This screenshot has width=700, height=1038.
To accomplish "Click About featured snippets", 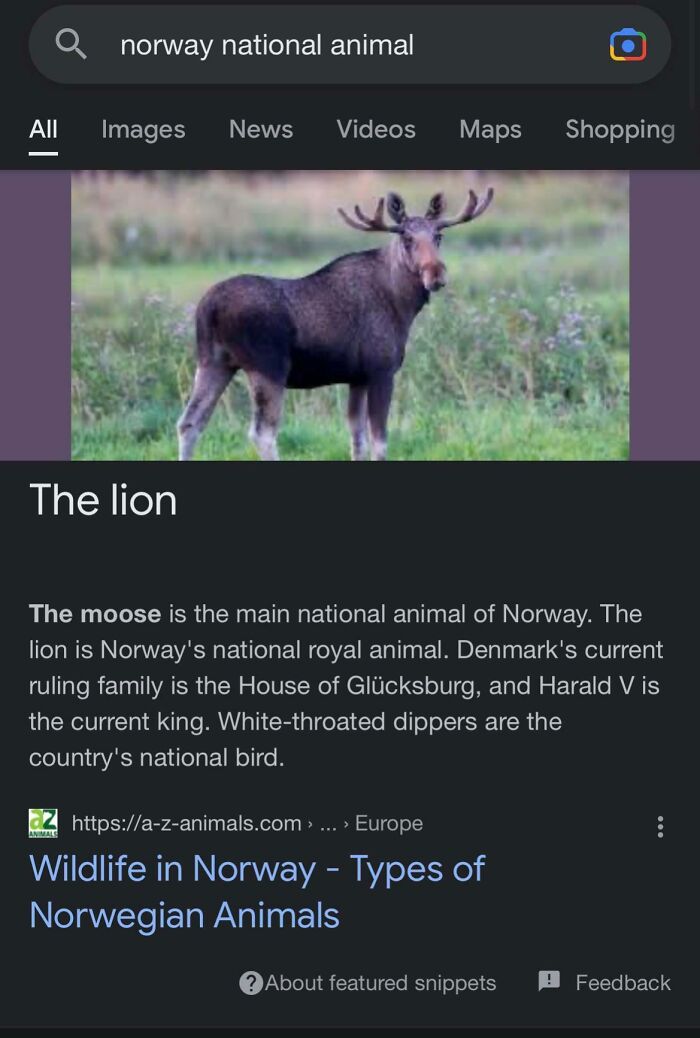I will tap(380, 983).
